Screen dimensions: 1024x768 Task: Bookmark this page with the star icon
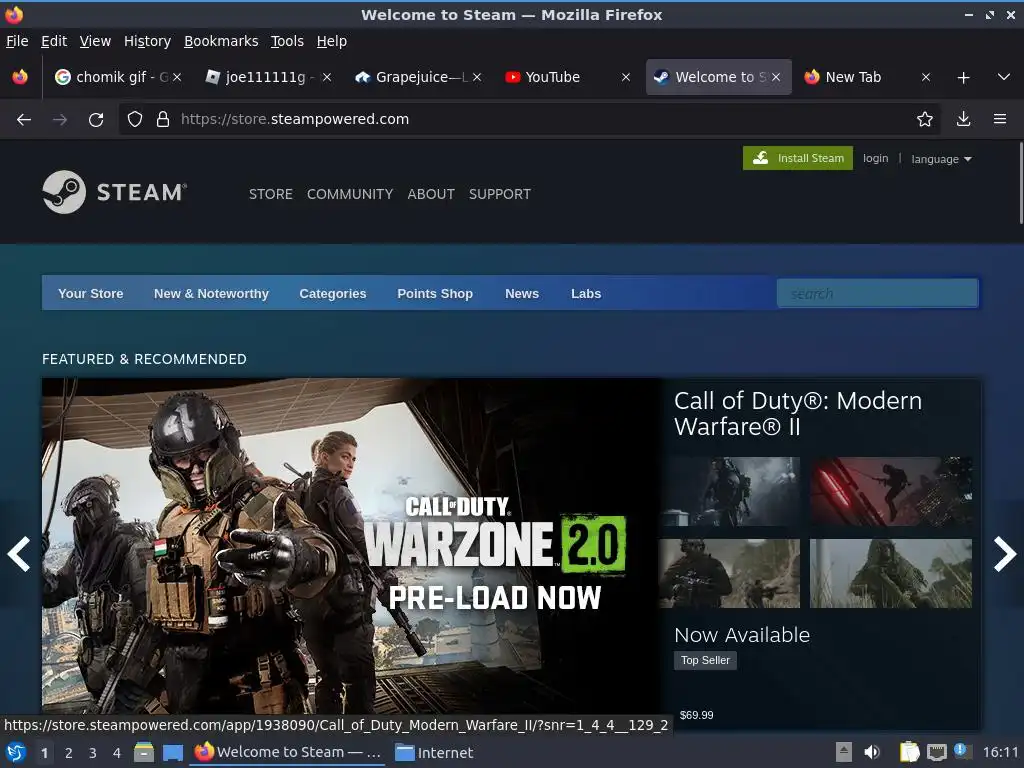tap(925, 119)
